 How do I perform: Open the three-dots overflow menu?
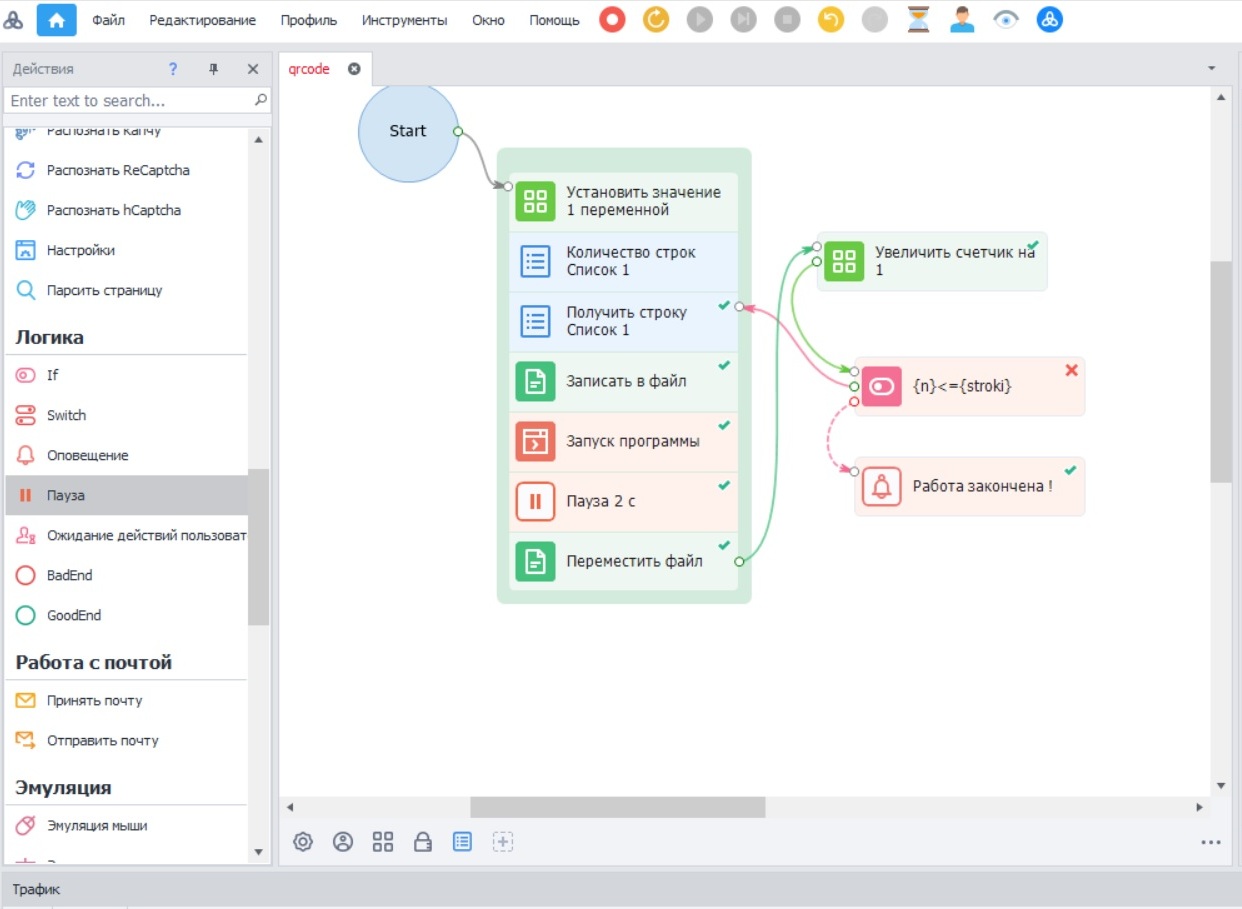click(1210, 843)
